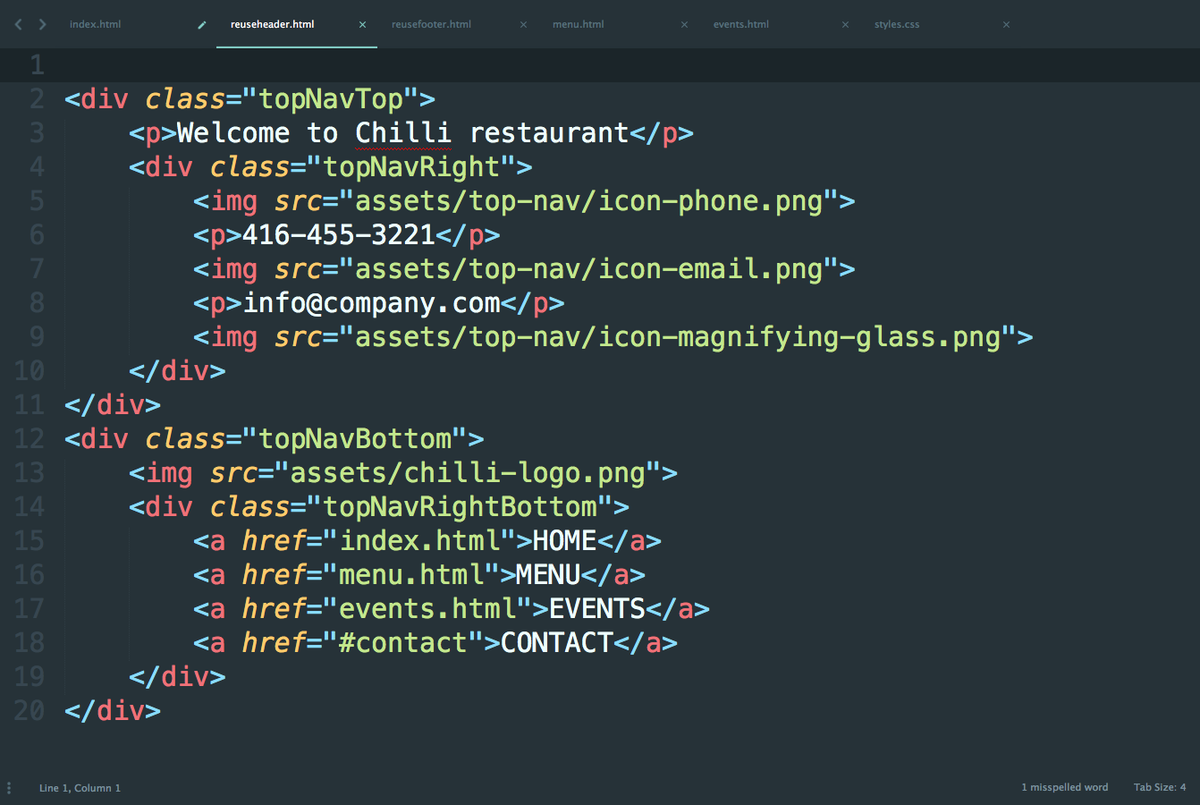1200x805 pixels.
Task: Click the Line 1, Column 1 indicator
Action: 80,788
